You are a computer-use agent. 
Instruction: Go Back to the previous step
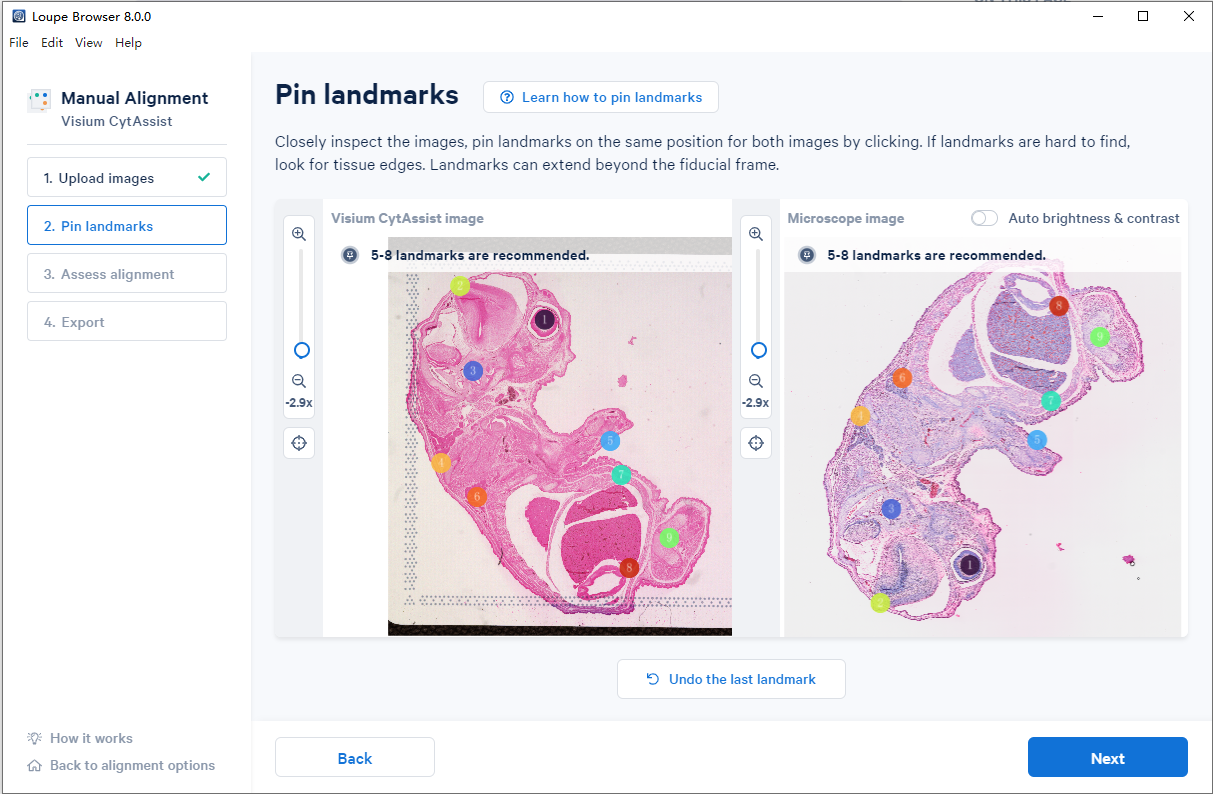pos(355,757)
